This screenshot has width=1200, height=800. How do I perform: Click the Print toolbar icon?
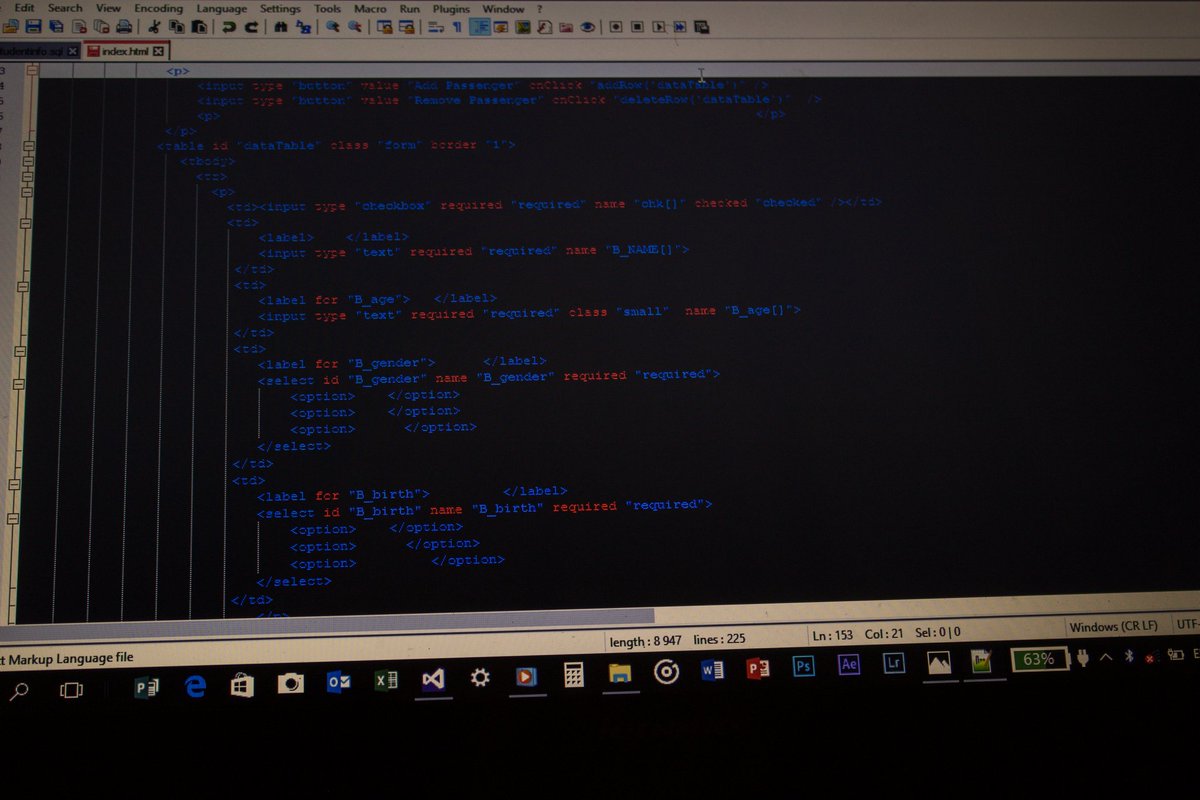point(125,28)
